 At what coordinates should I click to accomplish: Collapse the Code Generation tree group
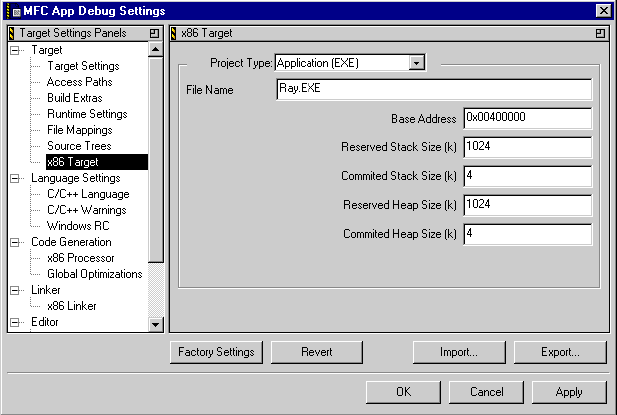(x=15, y=242)
